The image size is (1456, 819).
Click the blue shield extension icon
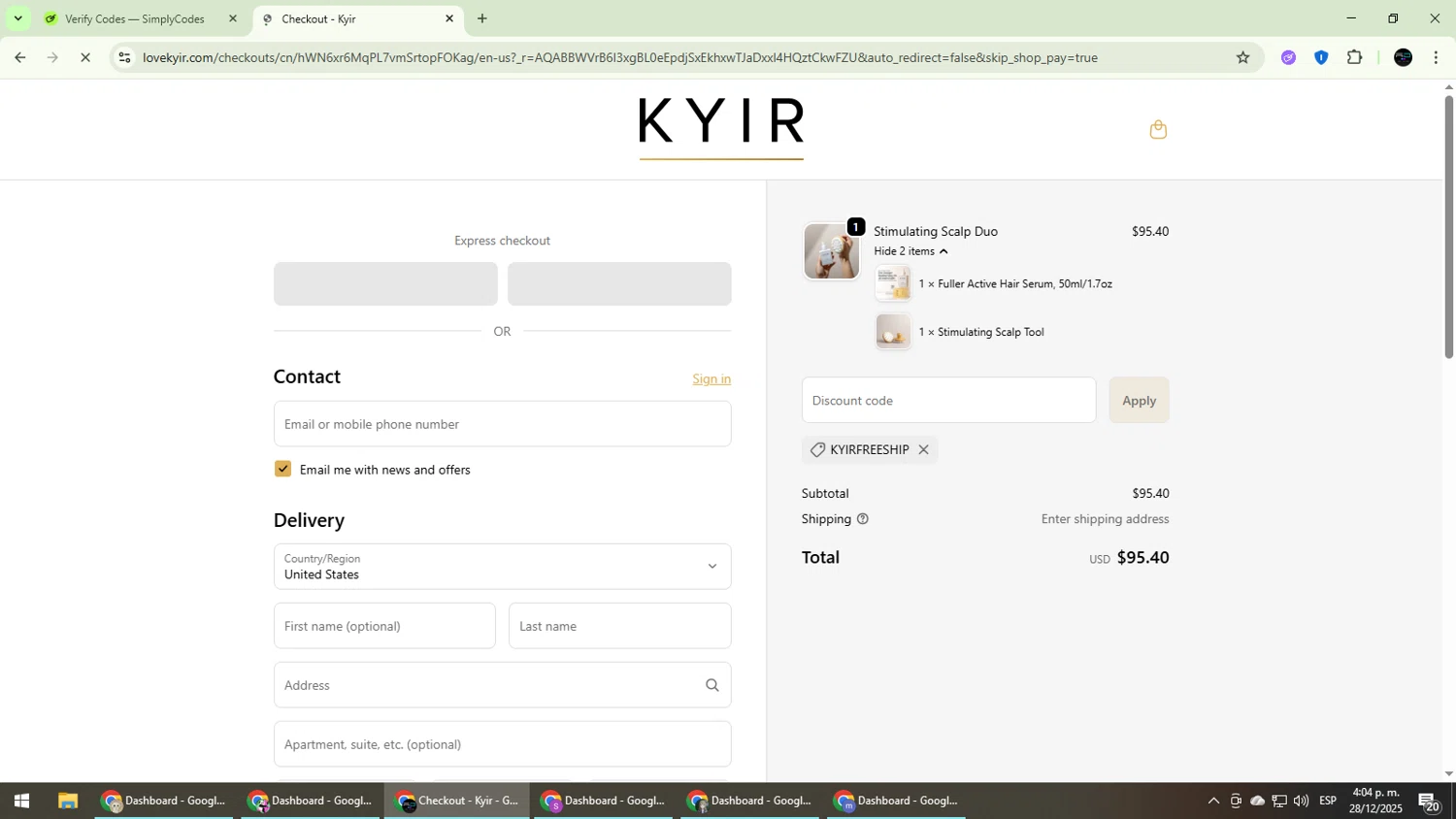tap(1321, 57)
